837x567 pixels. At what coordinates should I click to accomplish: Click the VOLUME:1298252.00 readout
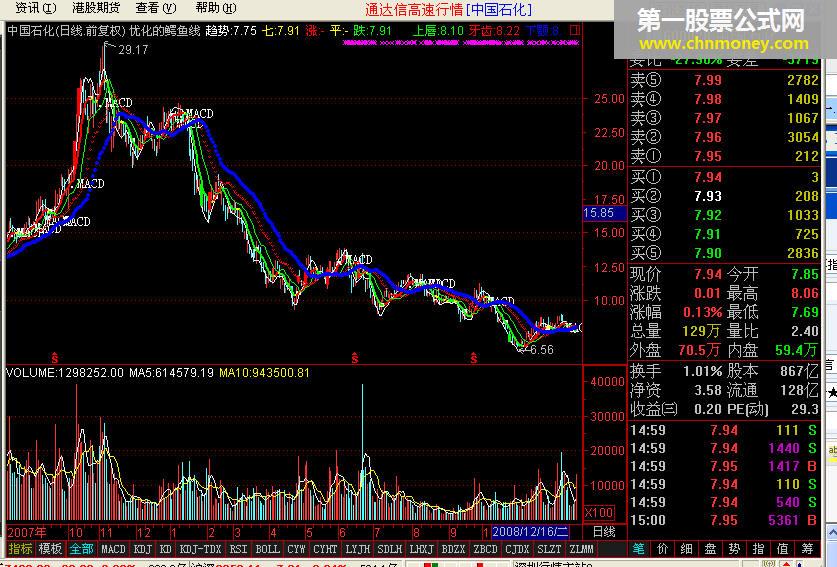(x=65, y=373)
